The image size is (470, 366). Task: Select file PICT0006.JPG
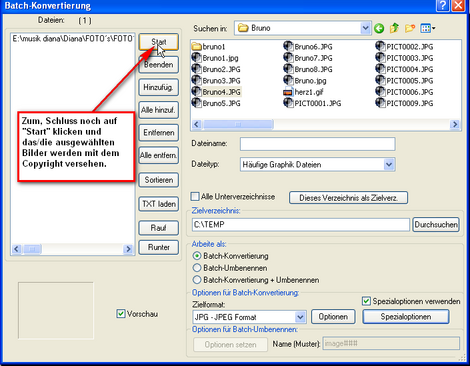[404, 92]
